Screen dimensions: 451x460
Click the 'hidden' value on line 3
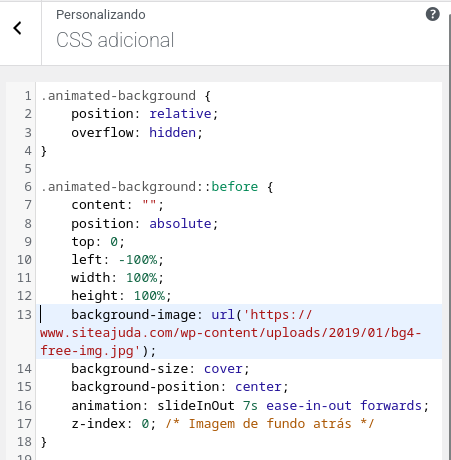[172, 132]
